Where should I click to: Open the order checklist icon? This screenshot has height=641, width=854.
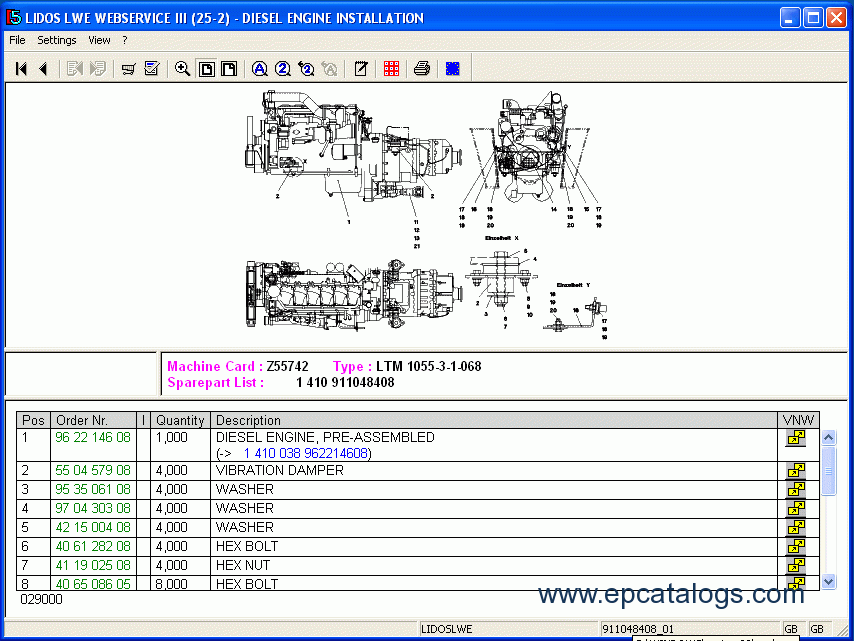point(152,69)
